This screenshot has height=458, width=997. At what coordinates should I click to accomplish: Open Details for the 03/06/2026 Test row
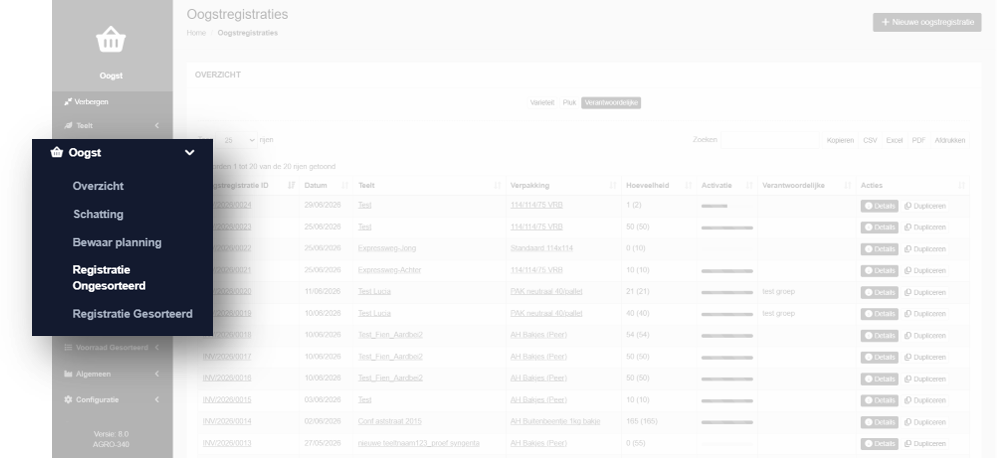pos(879,401)
